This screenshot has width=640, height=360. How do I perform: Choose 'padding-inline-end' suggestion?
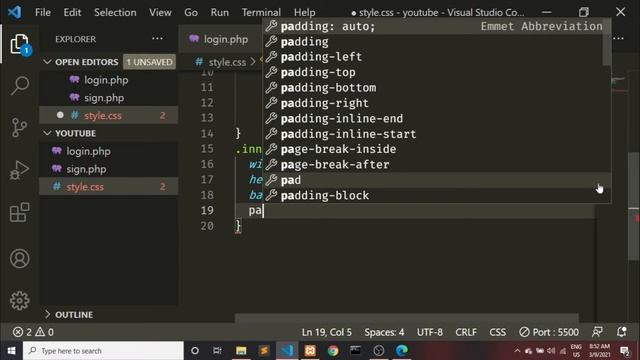tap(436, 118)
